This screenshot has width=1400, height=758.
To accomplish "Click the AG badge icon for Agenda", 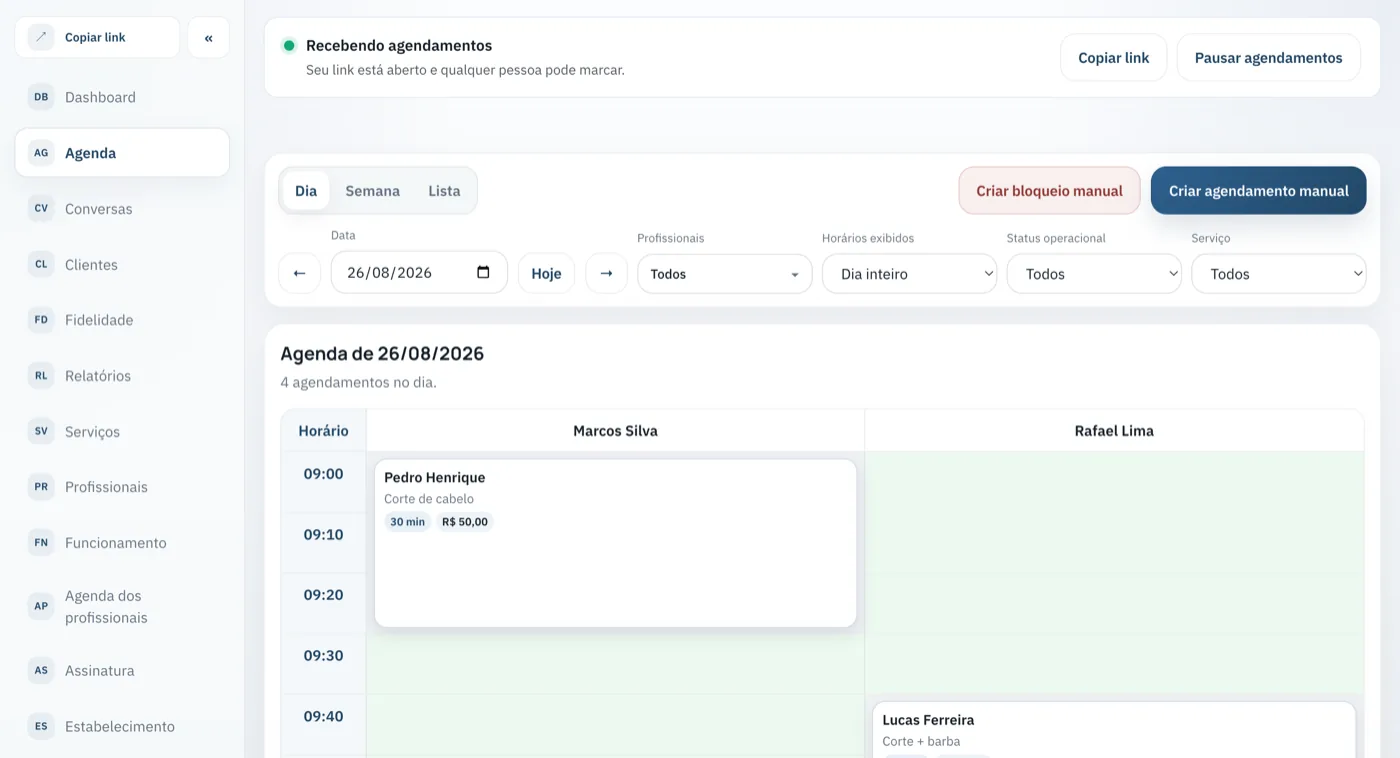I will point(41,153).
